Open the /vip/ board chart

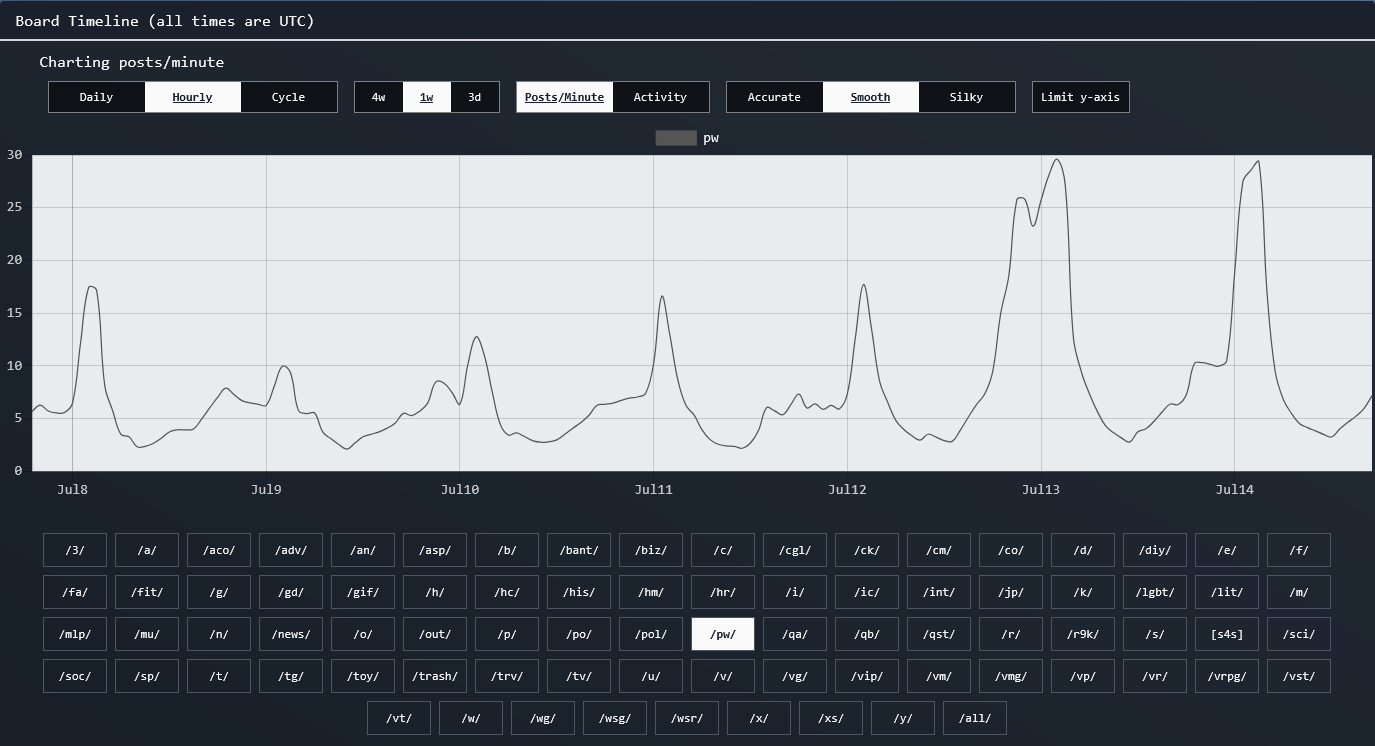point(867,676)
